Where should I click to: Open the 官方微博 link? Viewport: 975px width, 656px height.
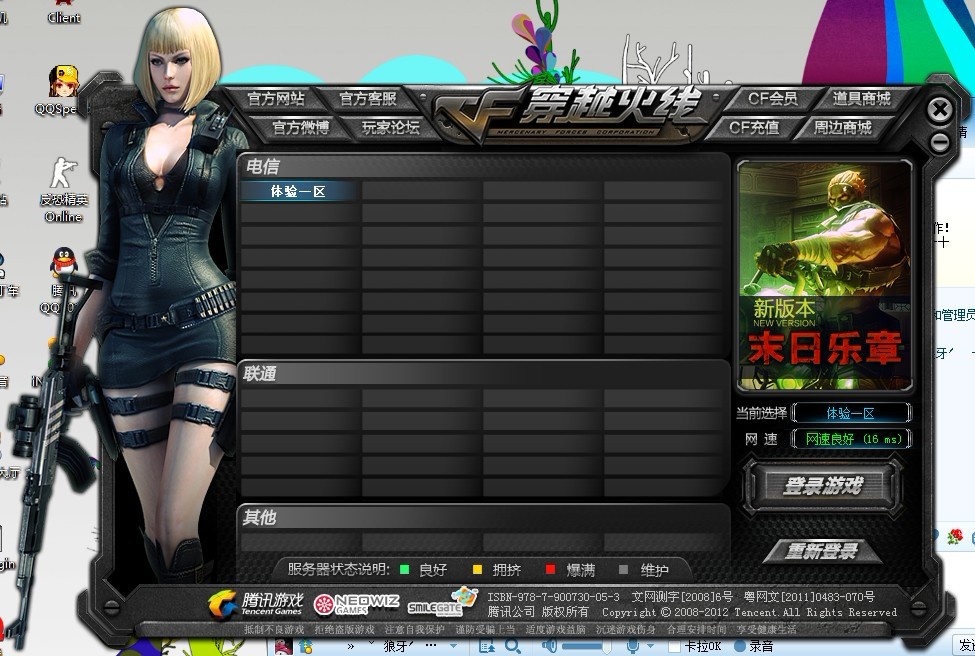(x=301, y=127)
